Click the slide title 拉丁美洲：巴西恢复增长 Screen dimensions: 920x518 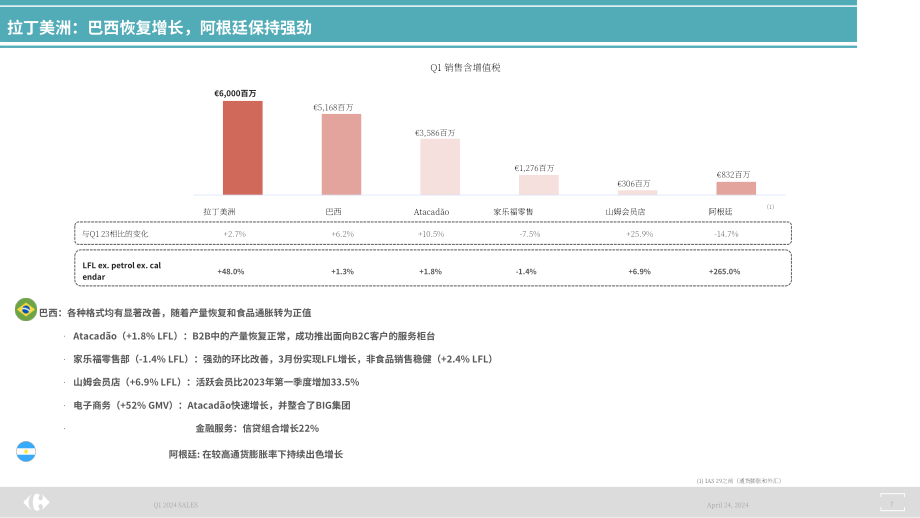(159, 28)
